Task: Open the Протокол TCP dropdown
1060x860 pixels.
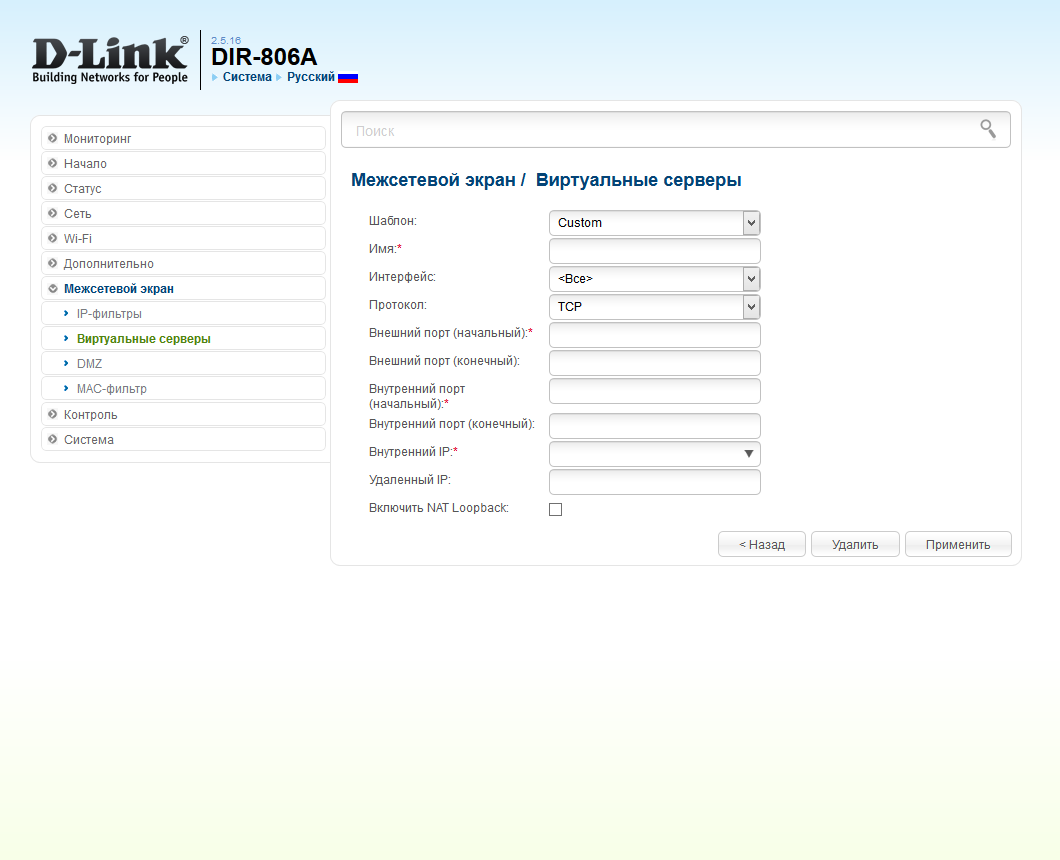Action: click(x=654, y=307)
